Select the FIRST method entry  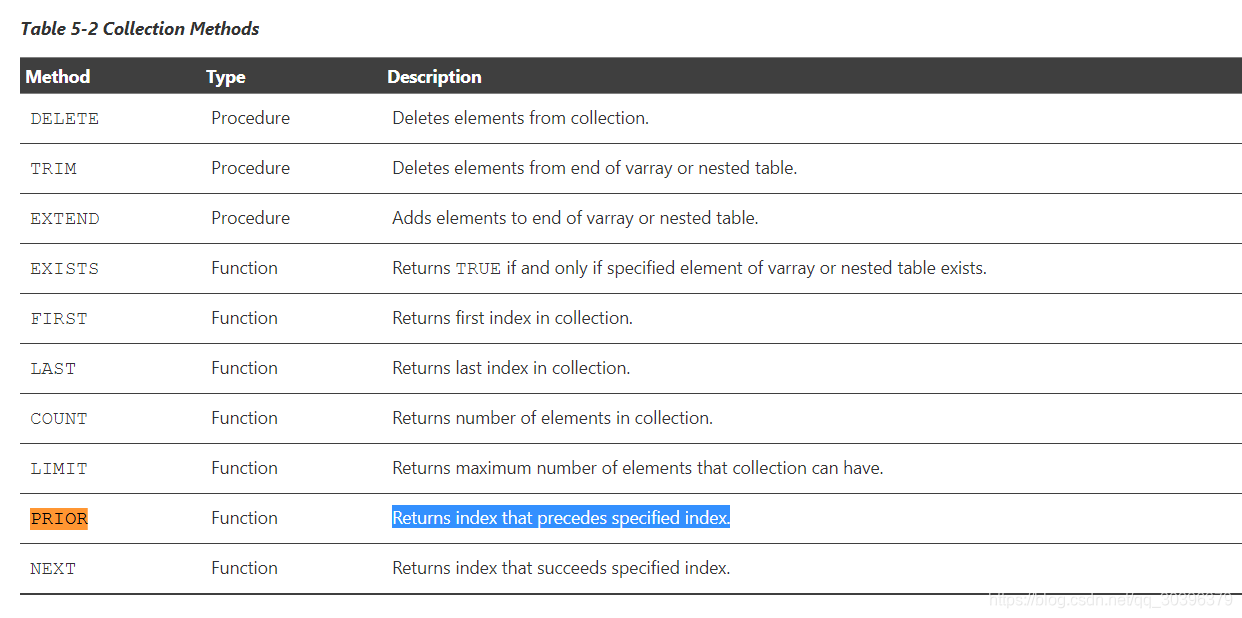[58, 319]
